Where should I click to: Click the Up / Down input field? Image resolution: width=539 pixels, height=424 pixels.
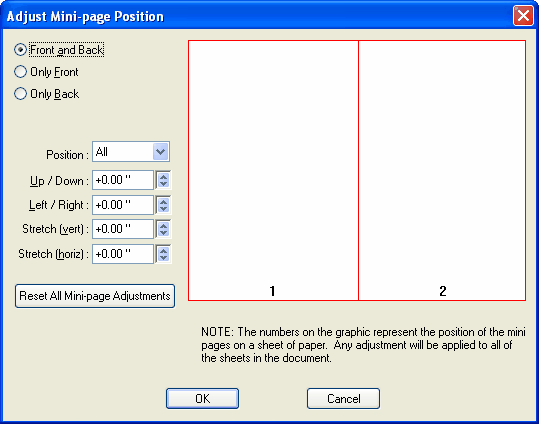pos(123,180)
